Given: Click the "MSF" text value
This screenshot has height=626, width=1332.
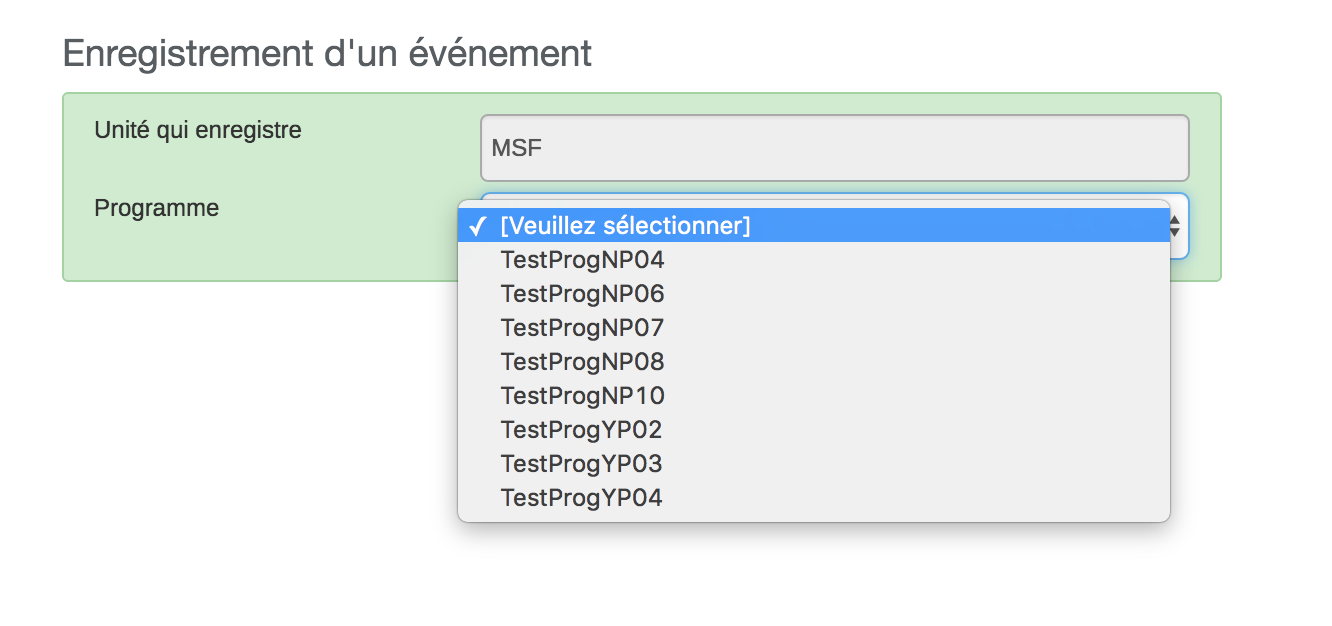Looking at the screenshot, I should pyautogui.click(x=516, y=149).
